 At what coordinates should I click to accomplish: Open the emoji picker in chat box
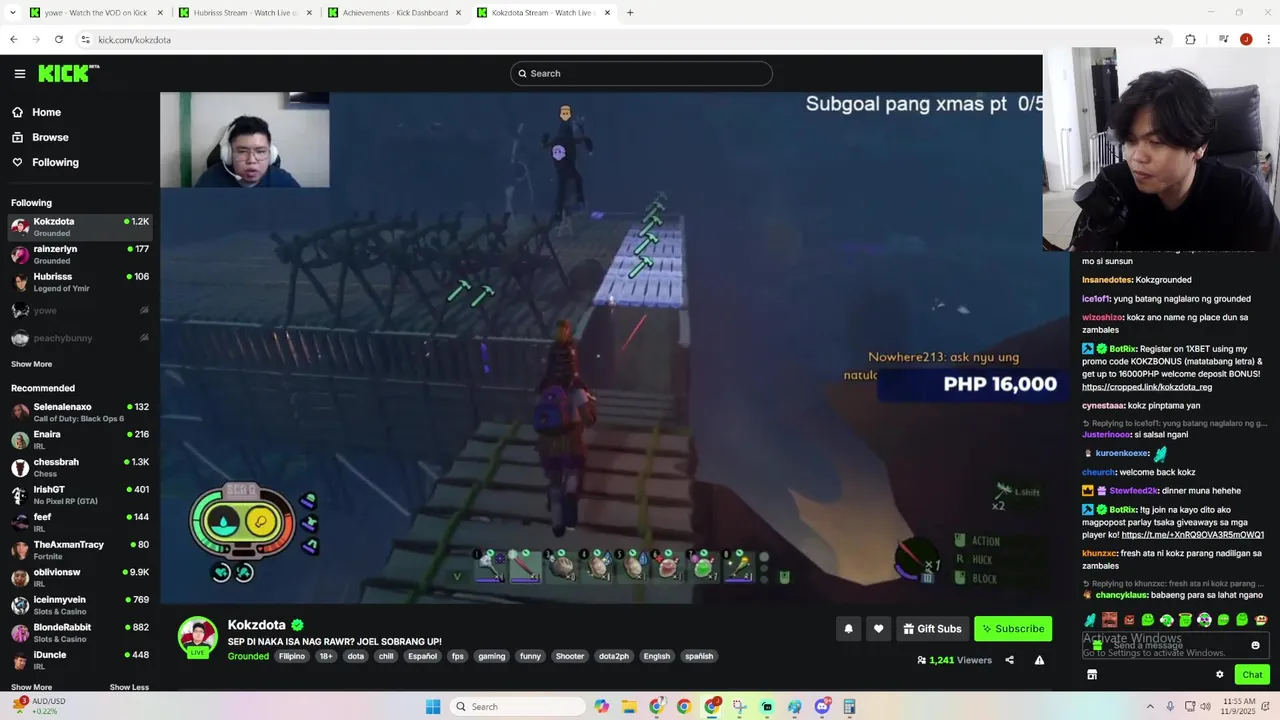(1256, 645)
